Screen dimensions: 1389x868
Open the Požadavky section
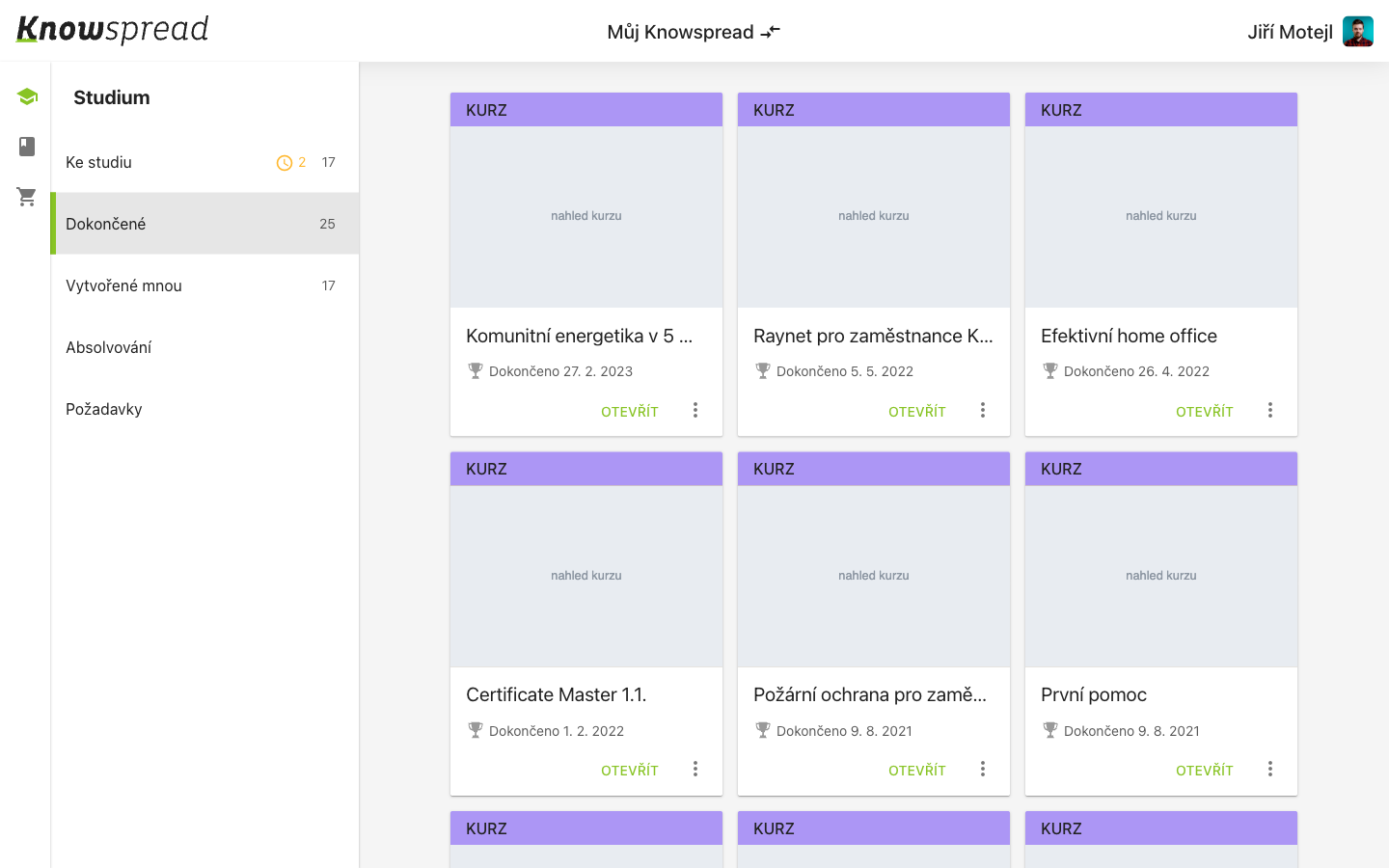coord(204,409)
